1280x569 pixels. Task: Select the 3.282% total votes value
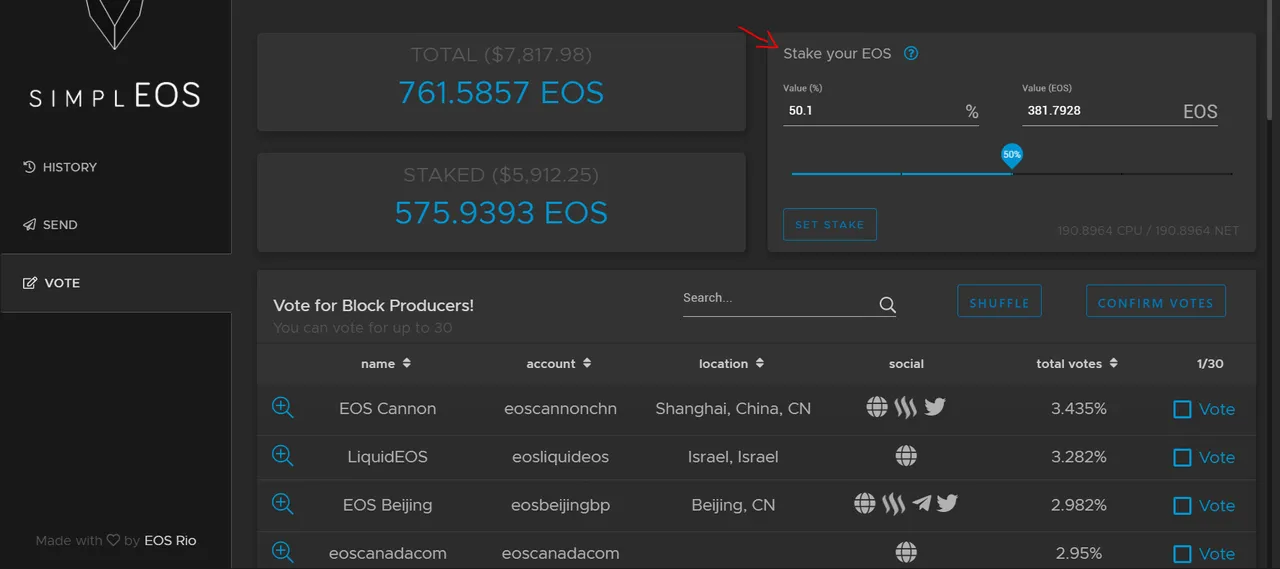point(1078,457)
